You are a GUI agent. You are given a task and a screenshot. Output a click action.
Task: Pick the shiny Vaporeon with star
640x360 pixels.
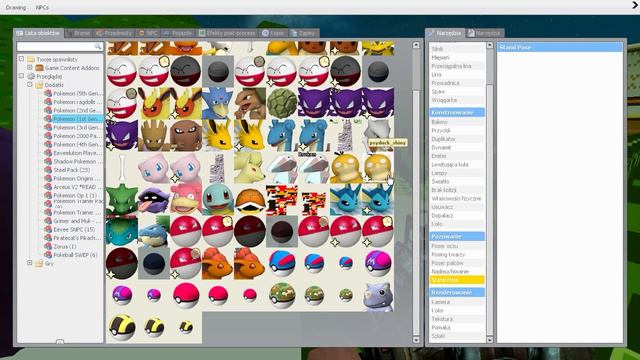pos(378,200)
